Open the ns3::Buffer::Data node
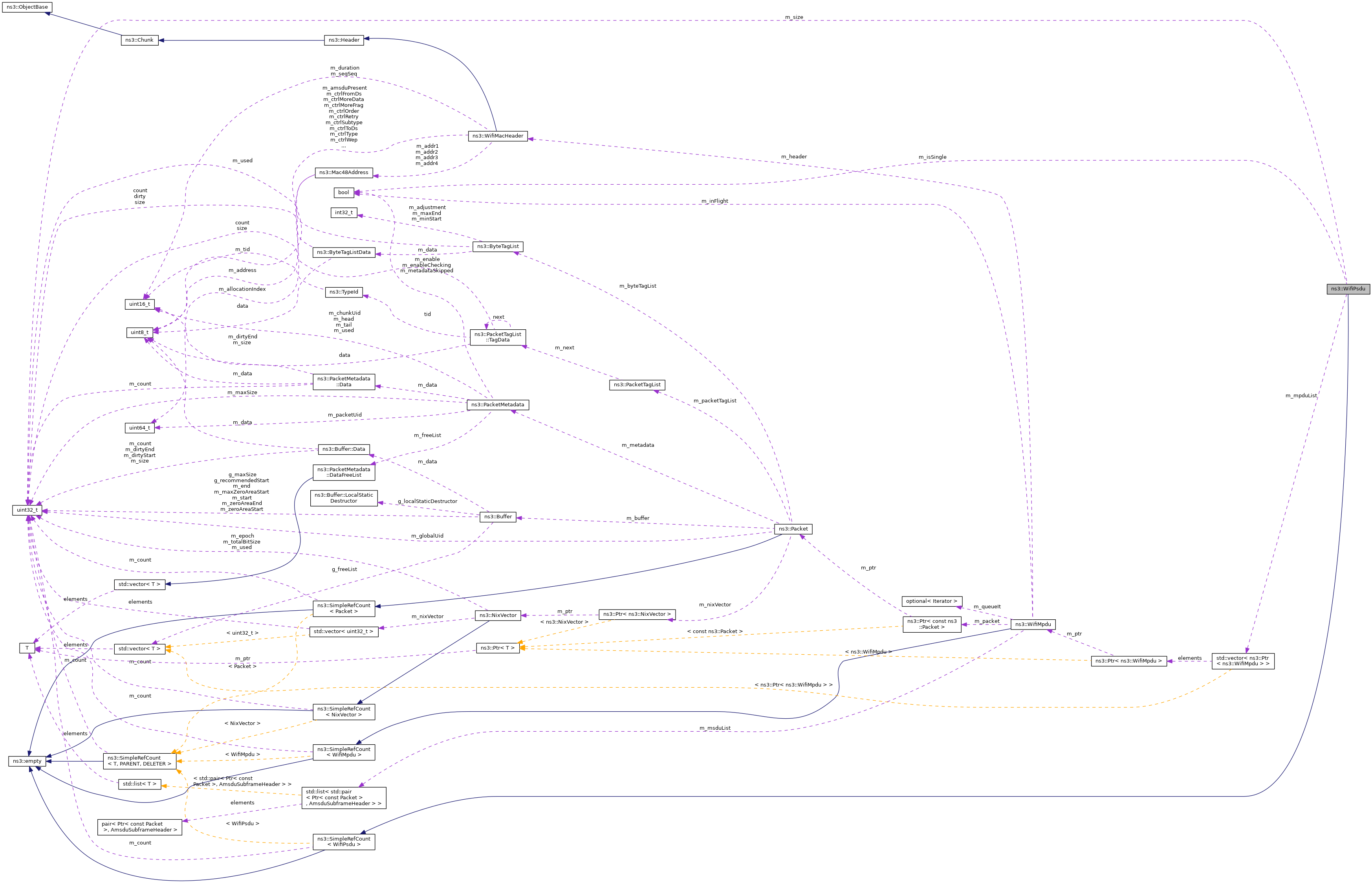 pos(344,449)
